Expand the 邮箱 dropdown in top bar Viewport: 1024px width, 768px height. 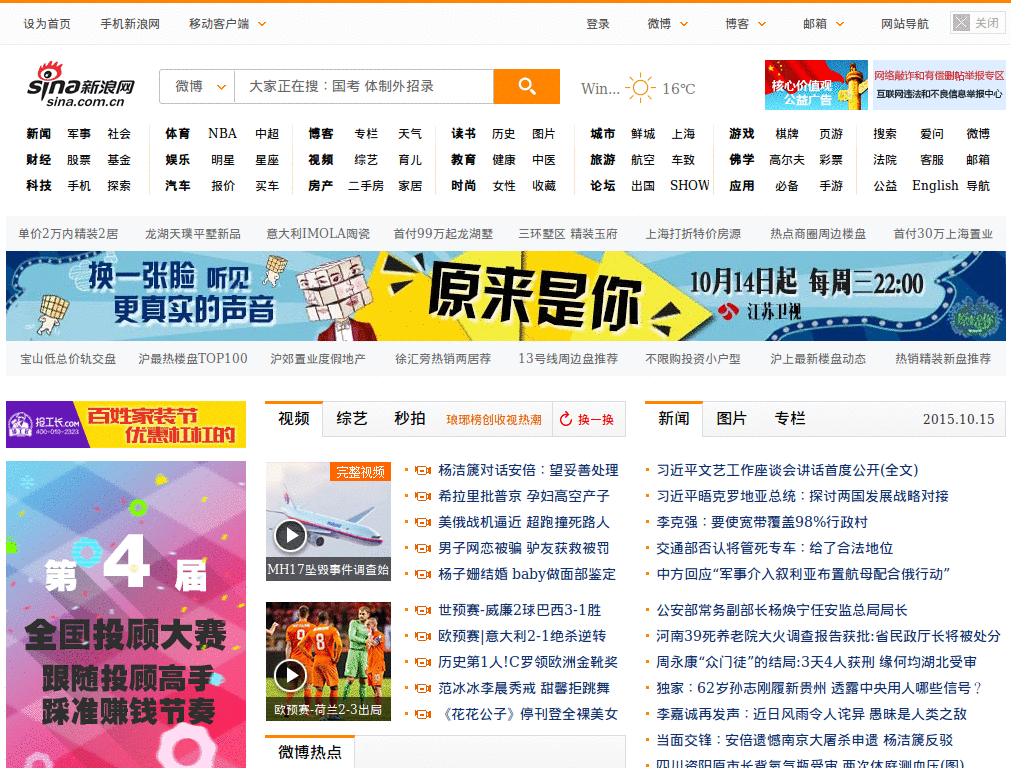(x=840, y=24)
